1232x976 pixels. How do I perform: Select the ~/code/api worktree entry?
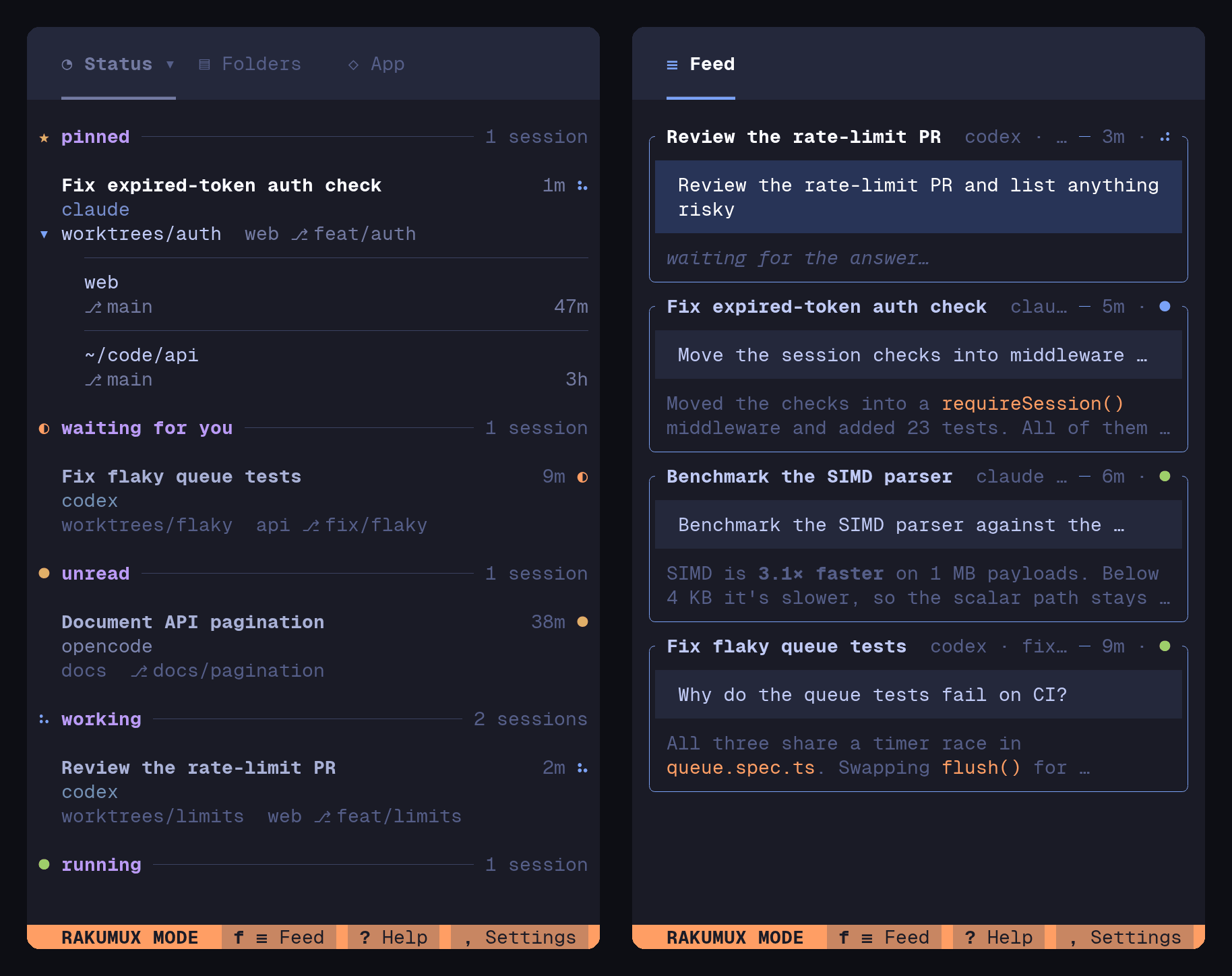click(x=336, y=367)
